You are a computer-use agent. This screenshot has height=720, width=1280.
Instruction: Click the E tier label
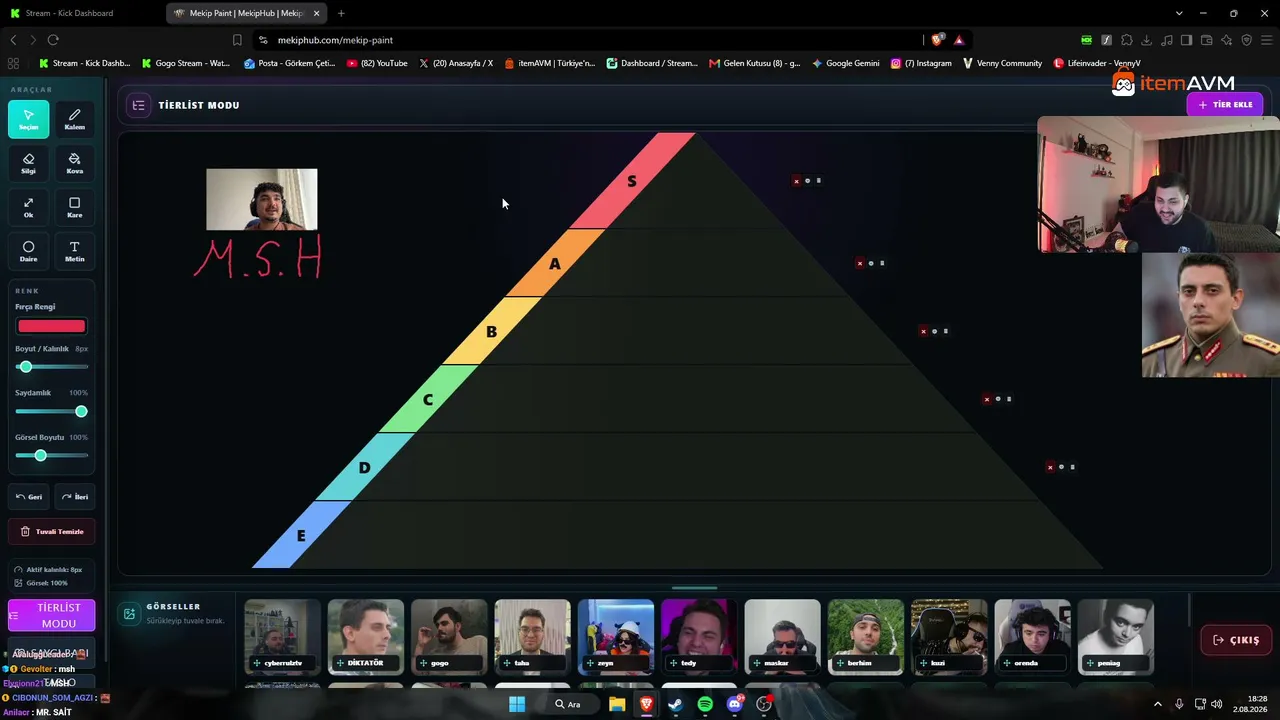(x=301, y=536)
